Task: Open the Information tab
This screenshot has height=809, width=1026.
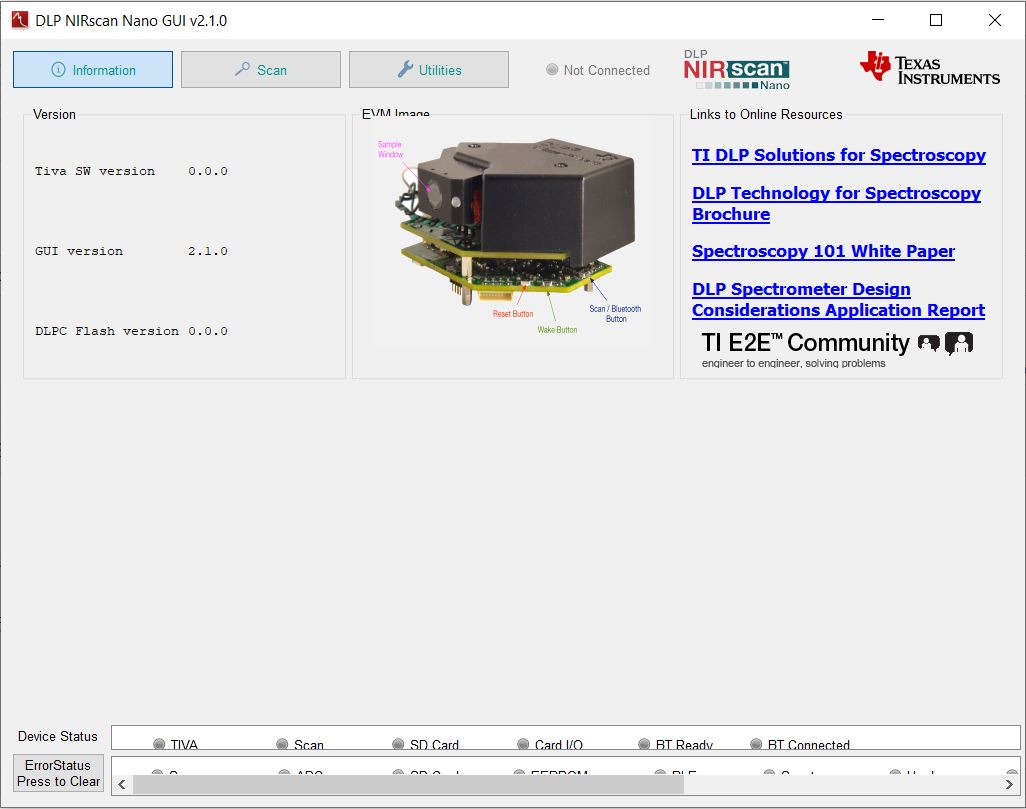Action: (x=93, y=69)
